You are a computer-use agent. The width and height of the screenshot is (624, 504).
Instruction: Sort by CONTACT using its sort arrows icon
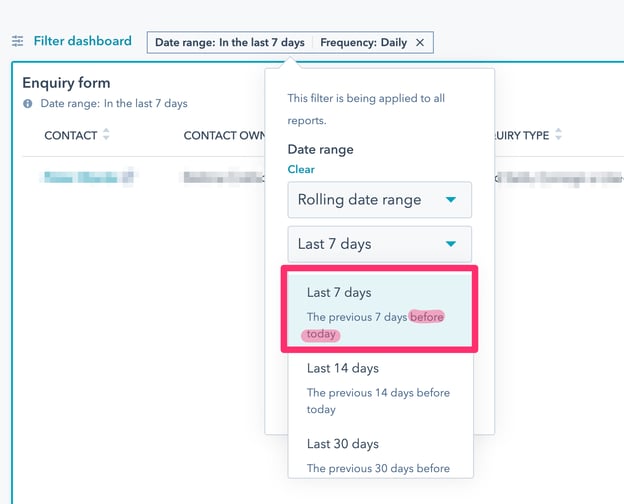coord(107,135)
